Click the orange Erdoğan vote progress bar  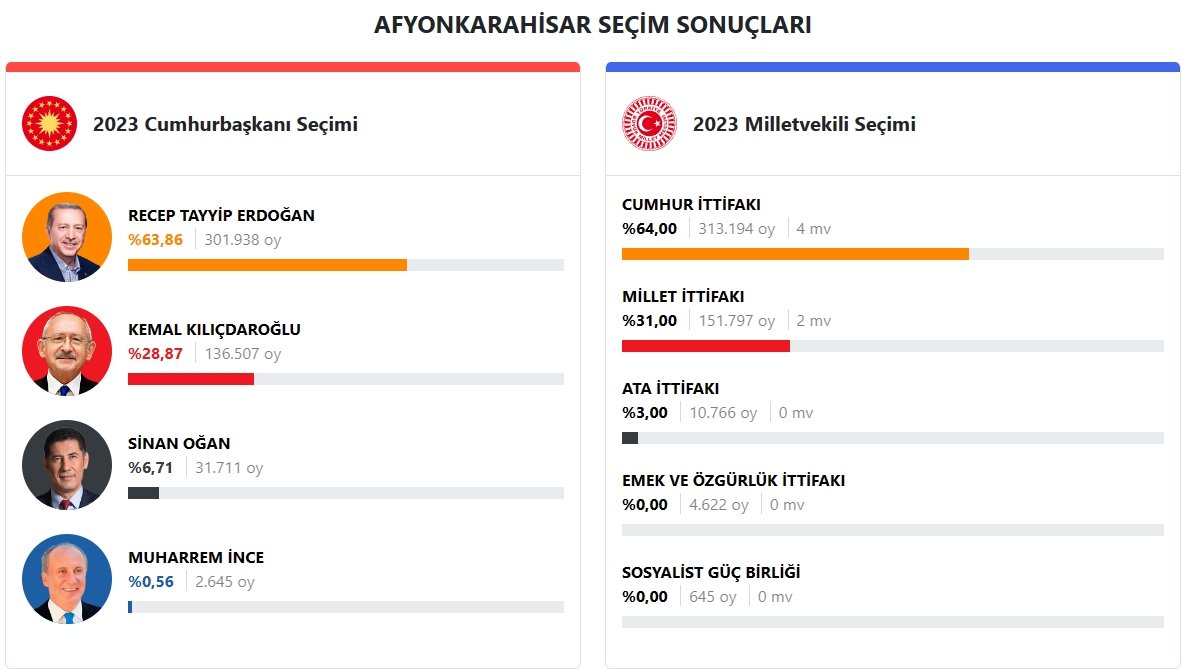point(267,265)
